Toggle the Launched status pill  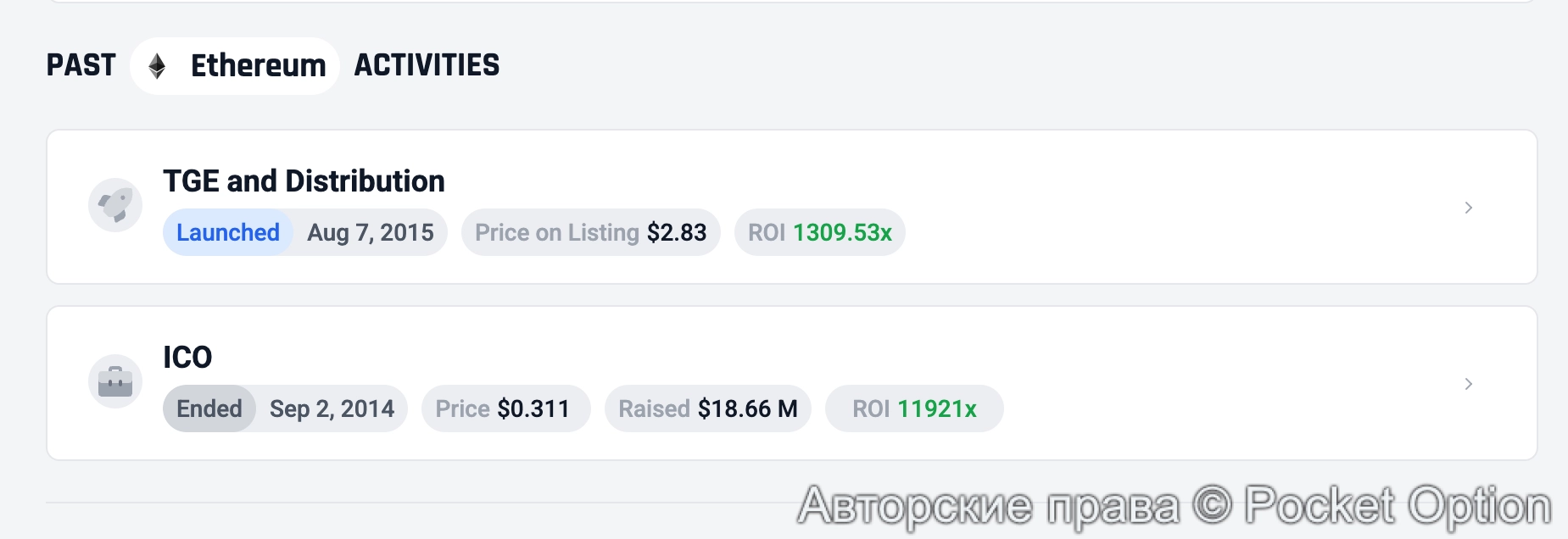(228, 231)
